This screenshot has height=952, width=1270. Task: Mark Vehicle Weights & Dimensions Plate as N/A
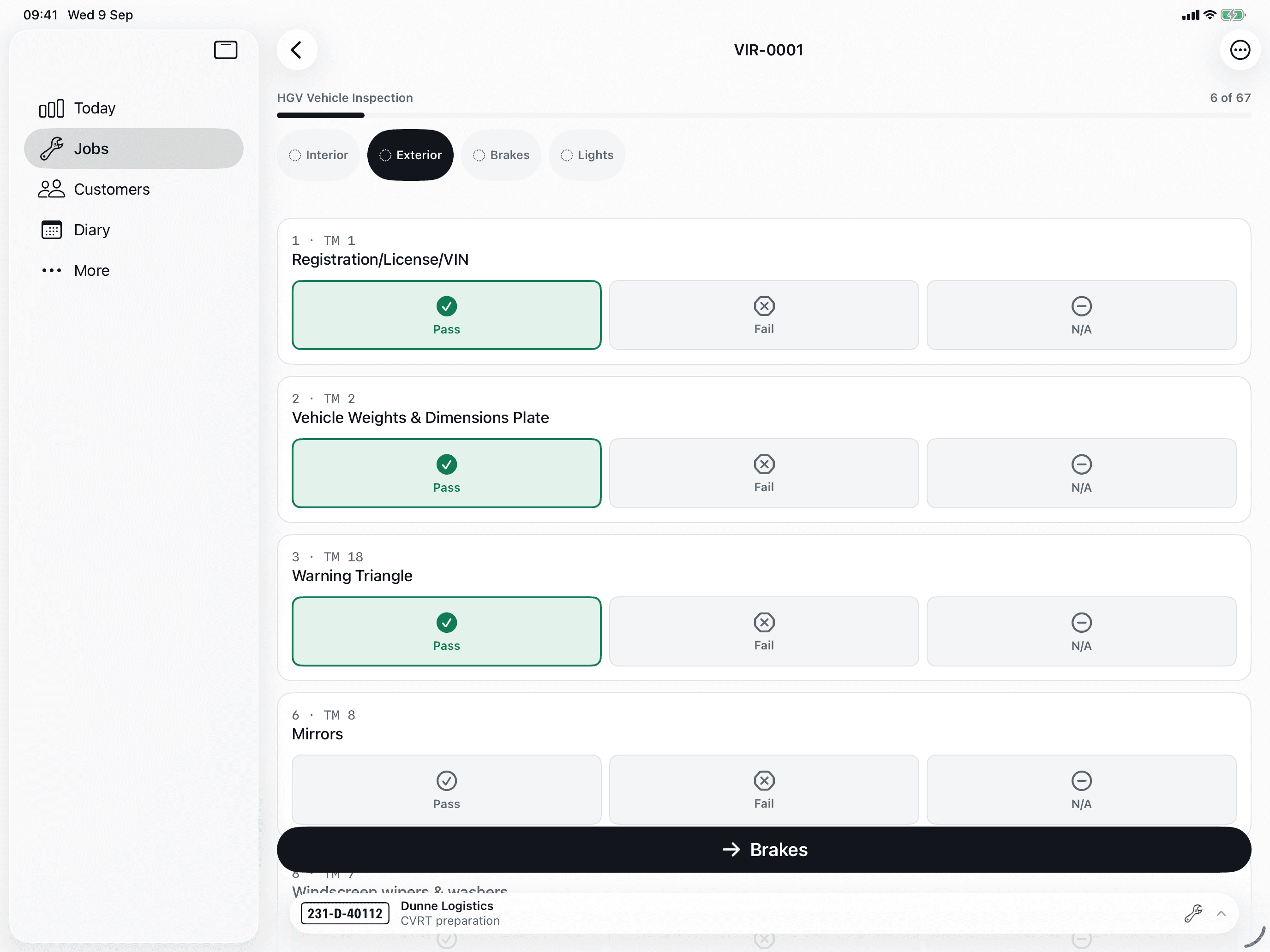[1081, 473]
